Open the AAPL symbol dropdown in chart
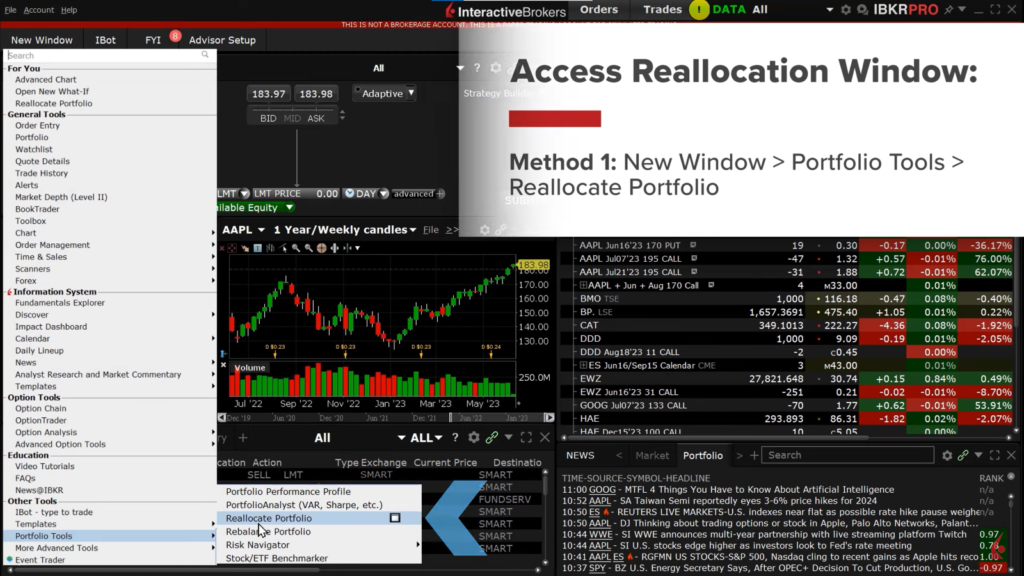The width and height of the screenshot is (1024, 576). 260,230
